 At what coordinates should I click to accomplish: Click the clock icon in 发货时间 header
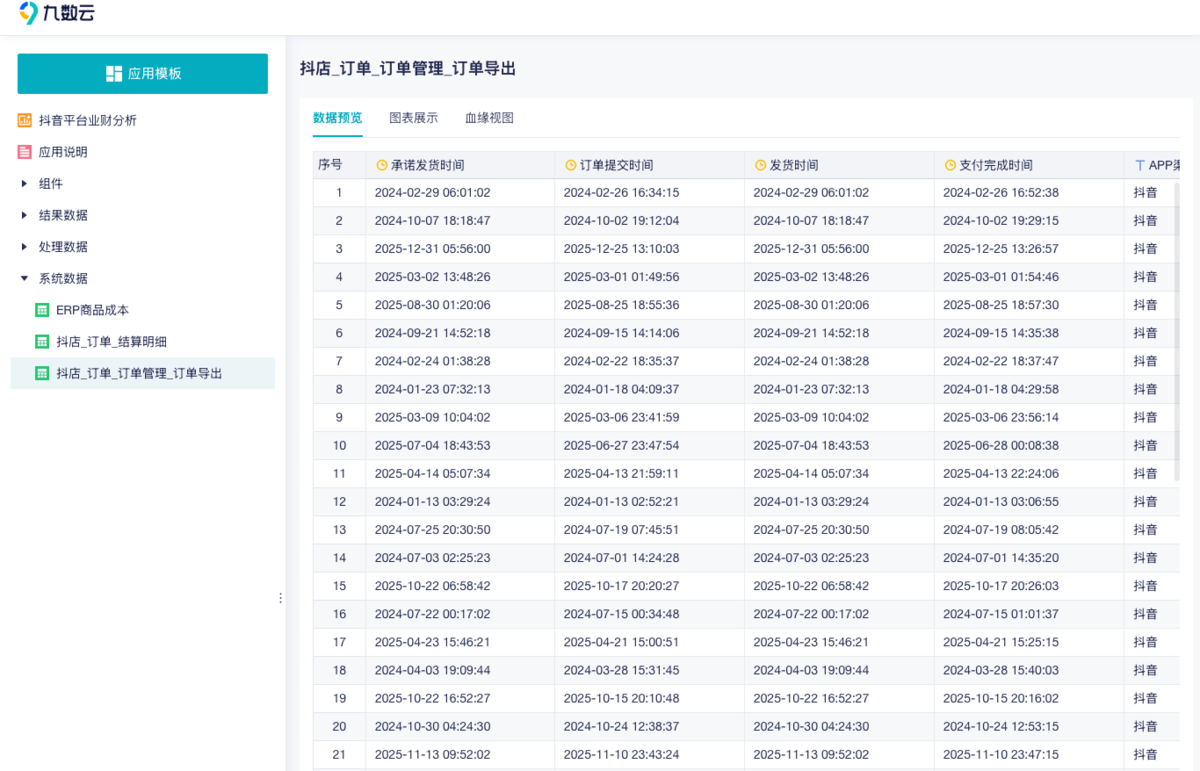click(760, 165)
